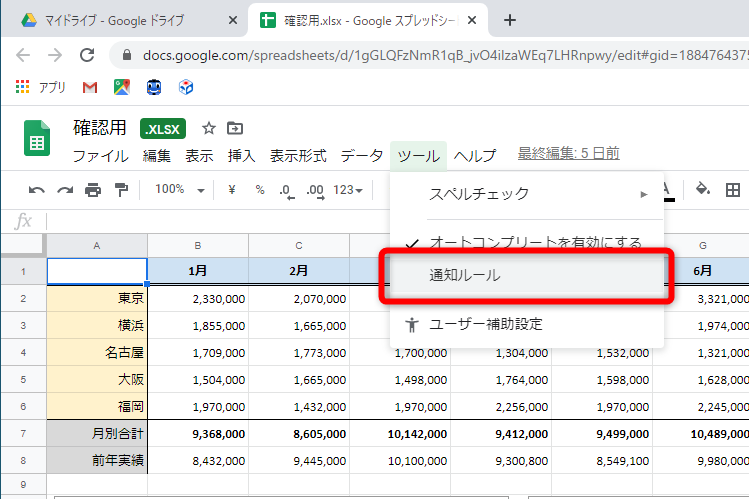Click the 1月 header cell

coord(198,271)
